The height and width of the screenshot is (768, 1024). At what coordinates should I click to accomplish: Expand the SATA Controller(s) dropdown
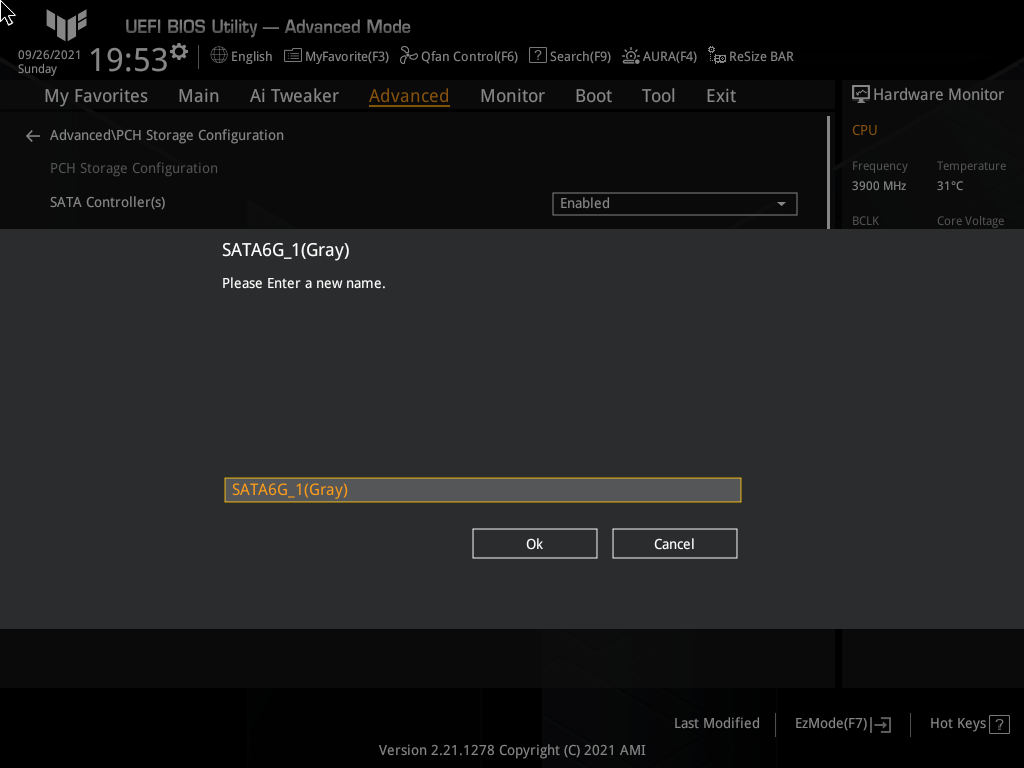(x=781, y=203)
